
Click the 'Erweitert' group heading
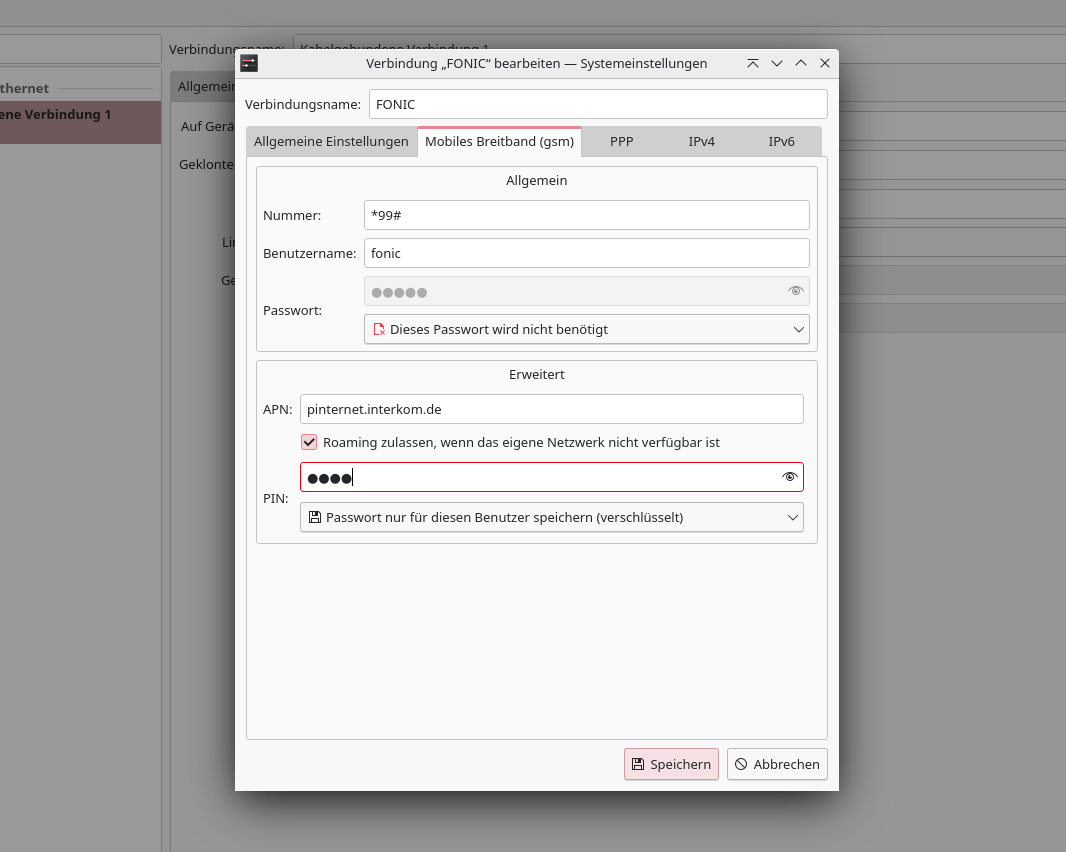click(536, 375)
